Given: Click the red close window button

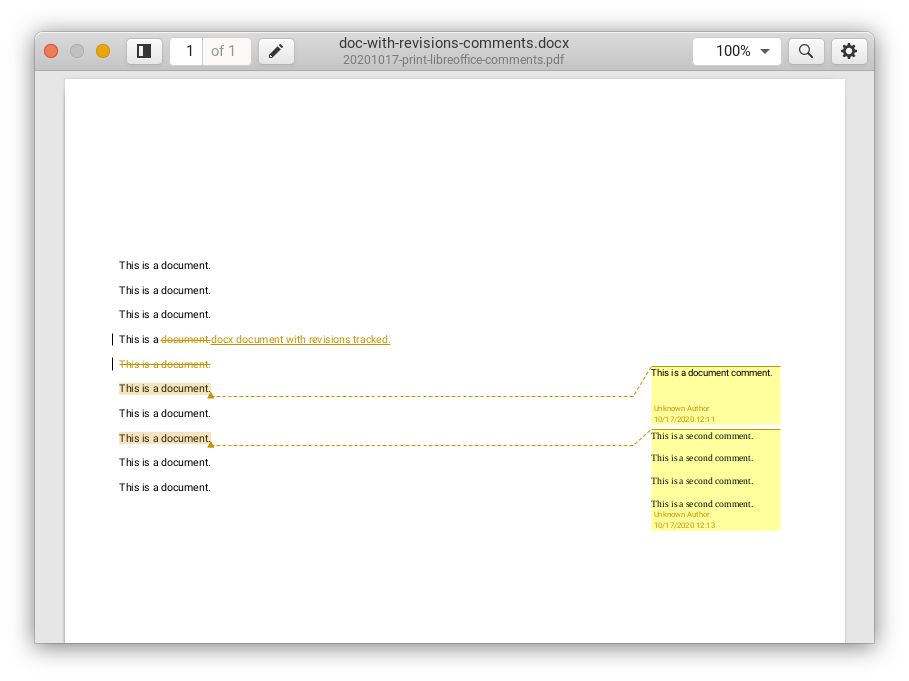Looking at the screenshot, I should click(51, 51).
